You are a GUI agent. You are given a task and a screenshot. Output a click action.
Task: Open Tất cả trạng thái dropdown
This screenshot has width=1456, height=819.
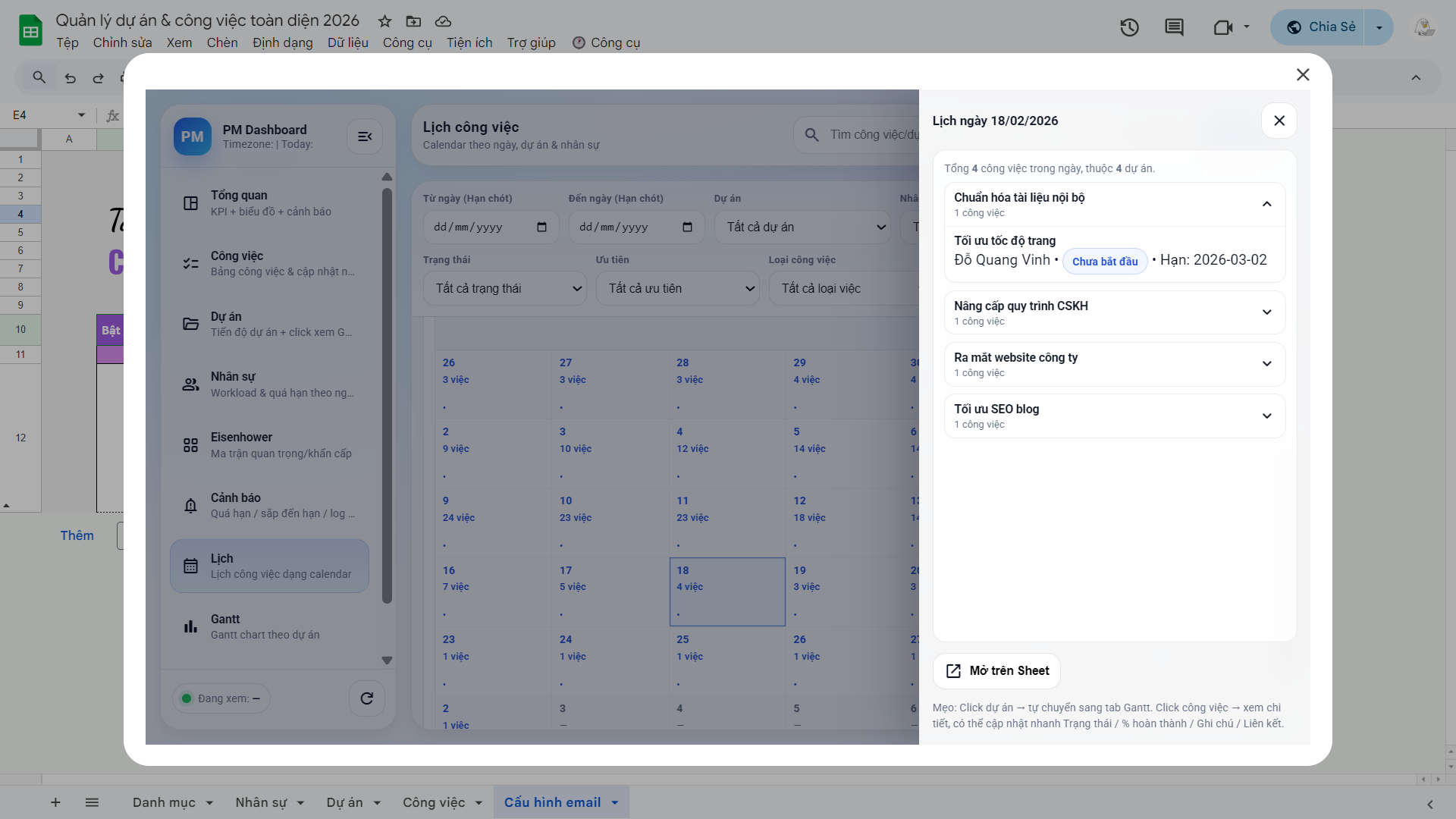click(x=504, y=288)
